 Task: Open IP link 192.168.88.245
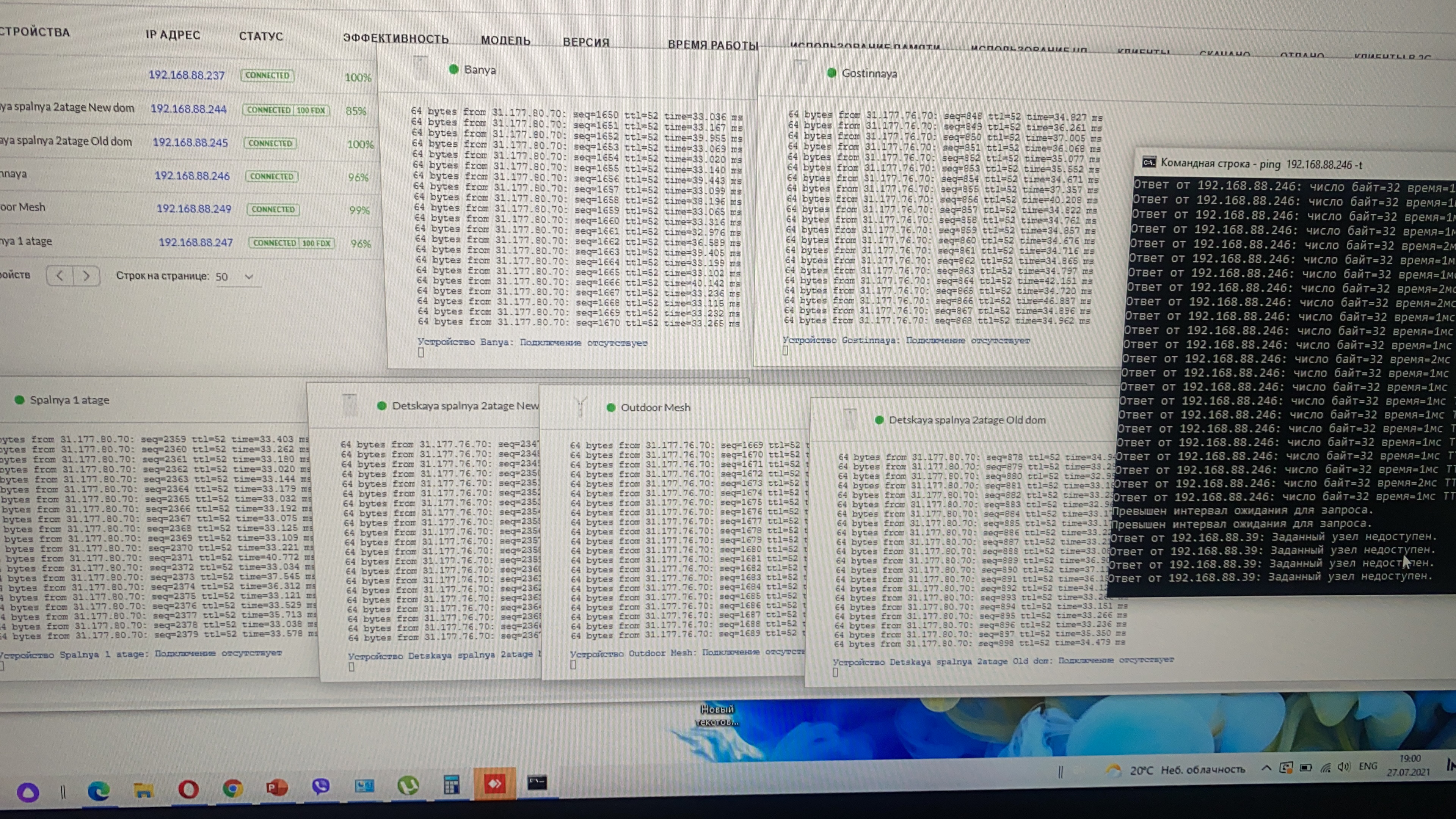(x=190, y=142)
